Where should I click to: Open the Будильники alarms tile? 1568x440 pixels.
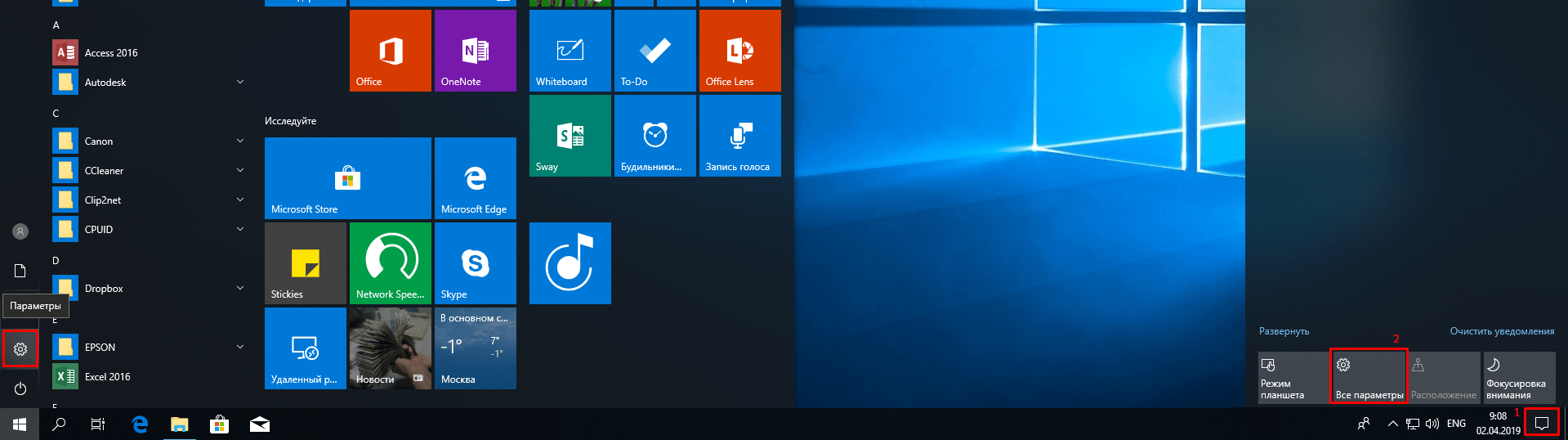click(x=654, y=136)
